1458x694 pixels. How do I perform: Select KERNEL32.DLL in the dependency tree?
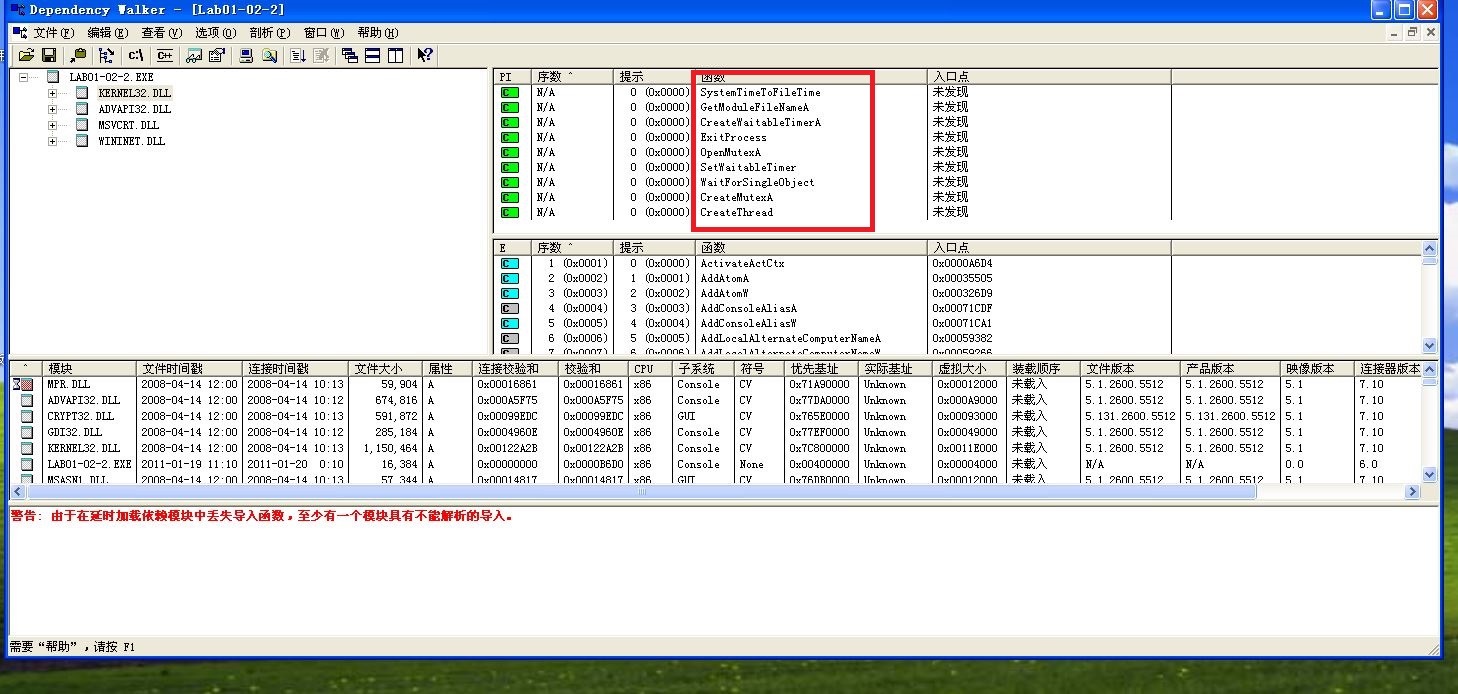pyautogui.click(x=134, y=93)
